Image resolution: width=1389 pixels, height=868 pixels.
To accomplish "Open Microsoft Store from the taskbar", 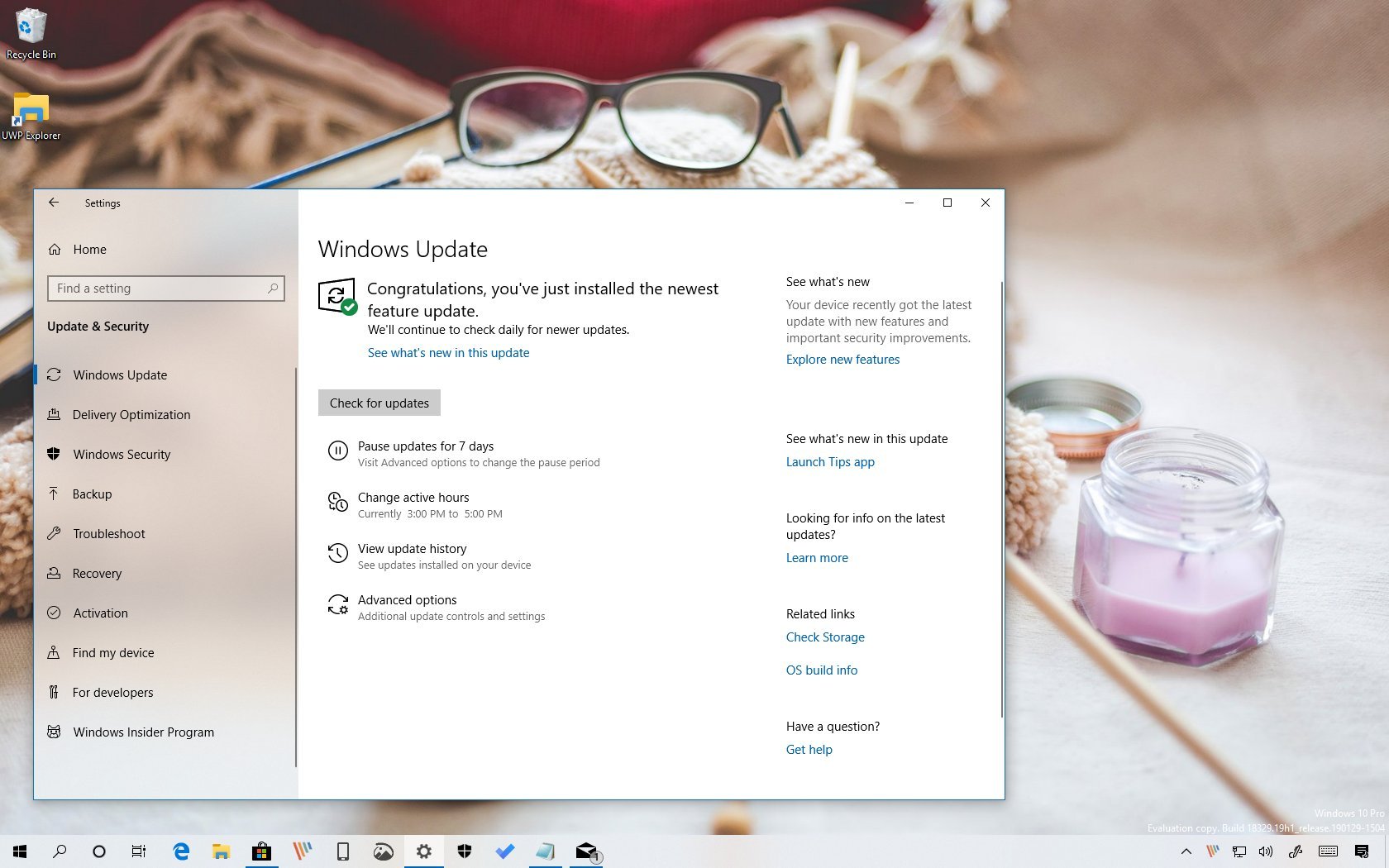I will pos(261,851).
